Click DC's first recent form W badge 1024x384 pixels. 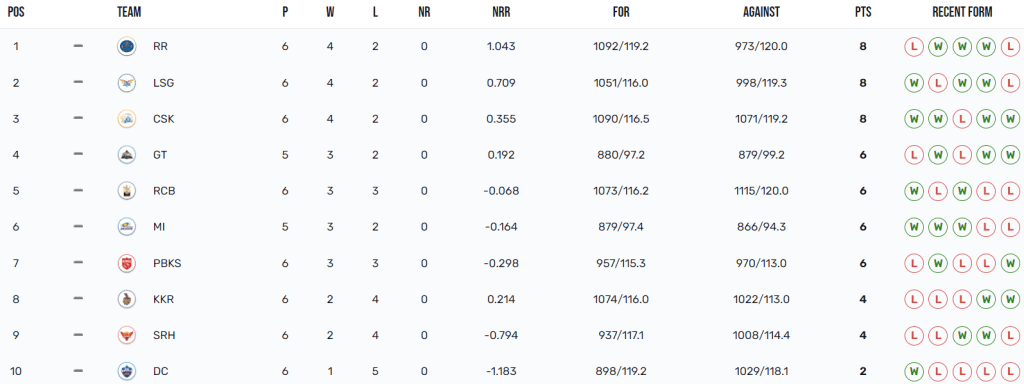[914, 371]
